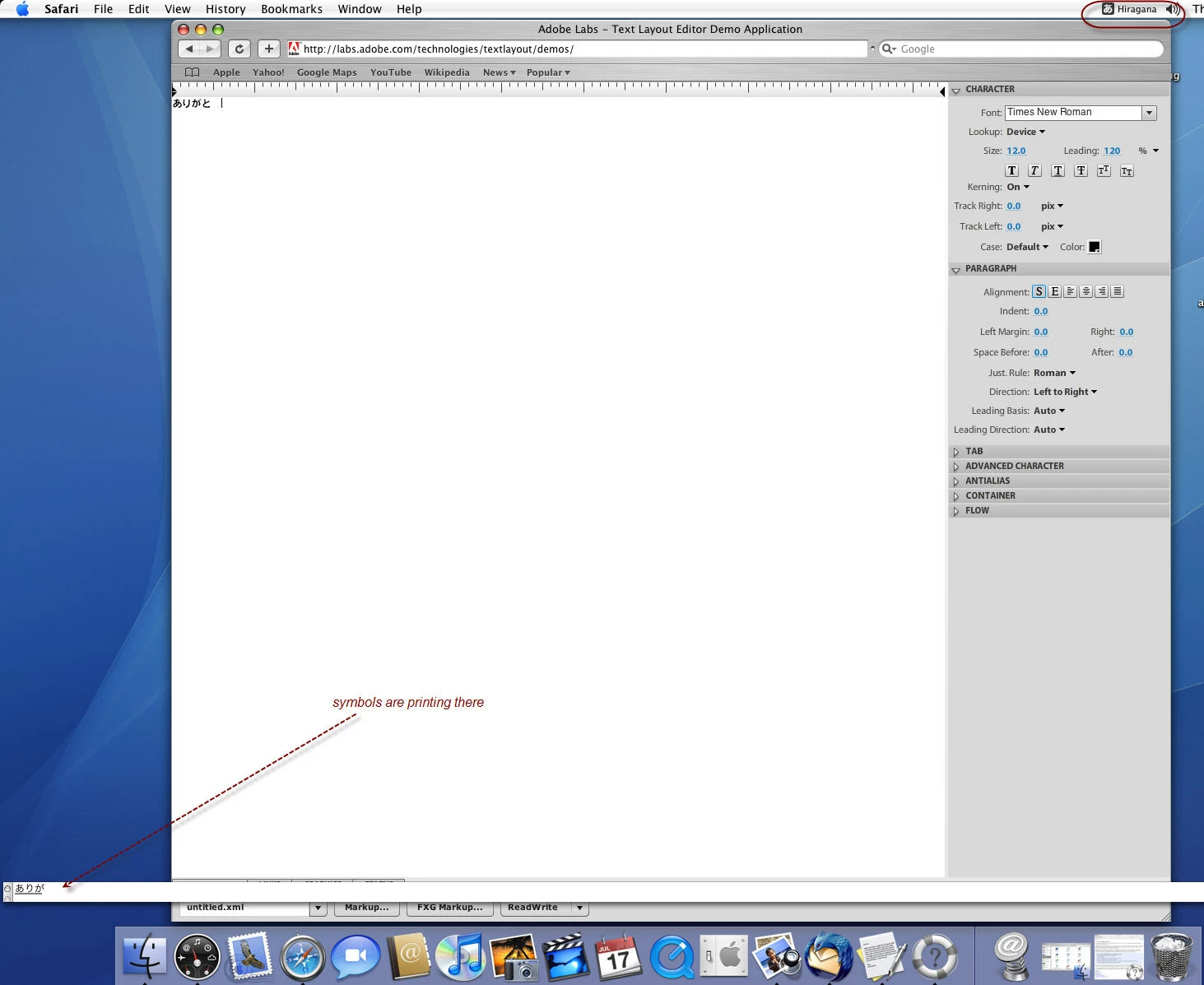Add a bookmark with the plus button
Screen dimensions: 1204x985
point(269,49)
